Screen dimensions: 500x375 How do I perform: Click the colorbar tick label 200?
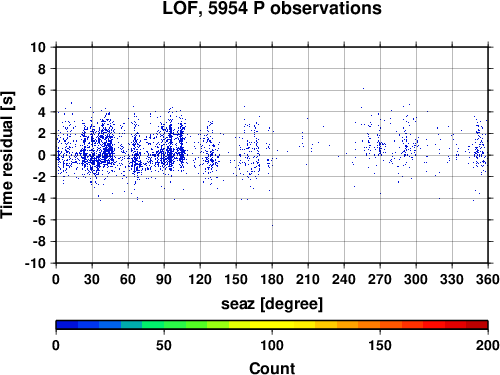pos(487,345)
